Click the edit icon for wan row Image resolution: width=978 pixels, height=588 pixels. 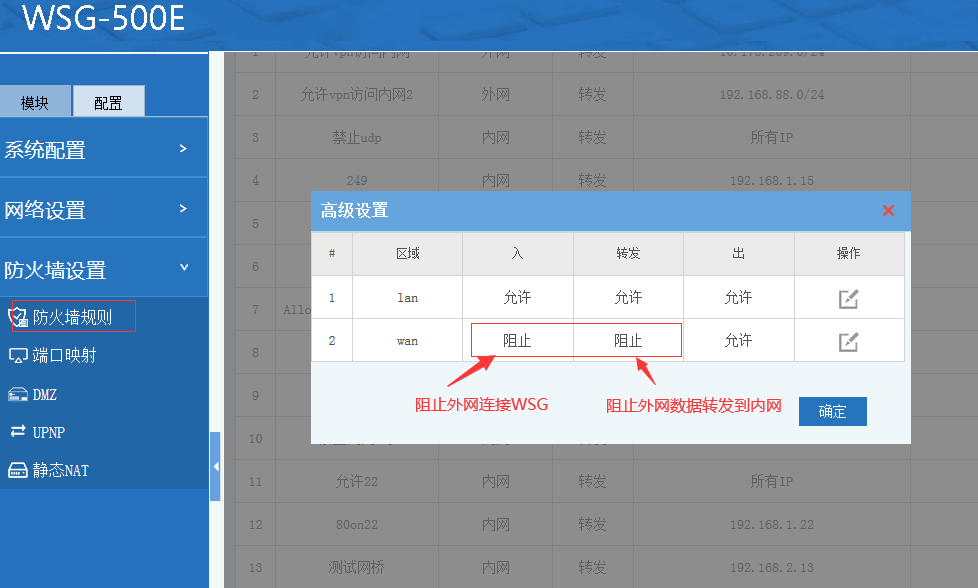[848, 341]
